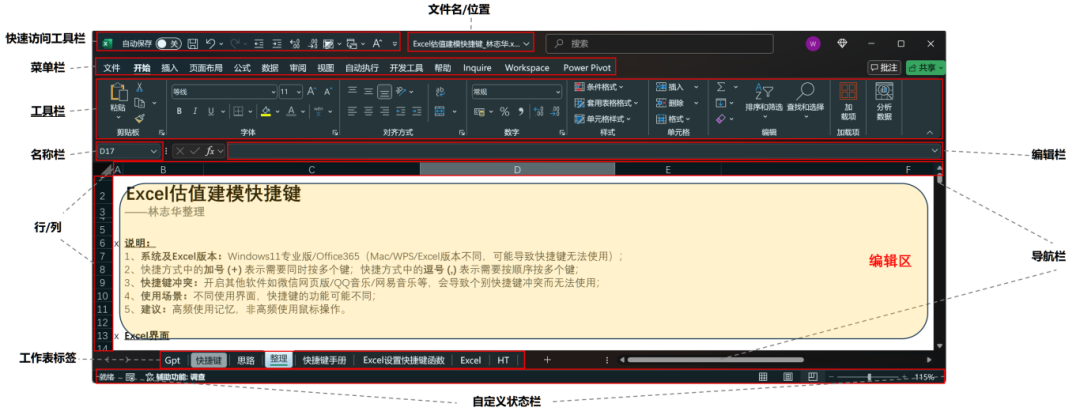Click the Insert Function fx icon
Image resolution: width=1080 pixels, height=415 pixels.
tap(210, 151)
